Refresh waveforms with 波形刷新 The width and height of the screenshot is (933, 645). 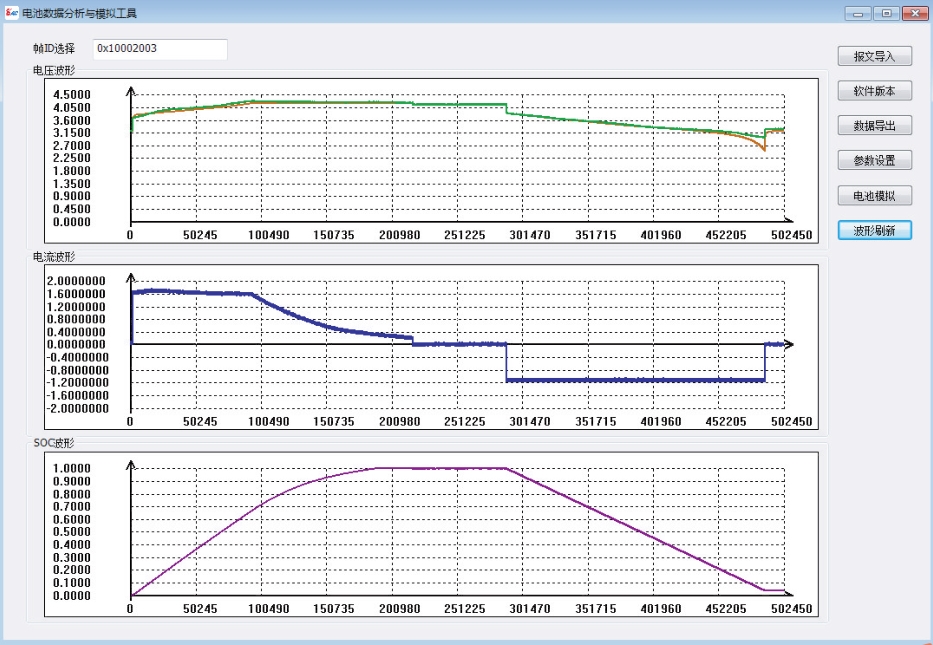click(874, 230)
